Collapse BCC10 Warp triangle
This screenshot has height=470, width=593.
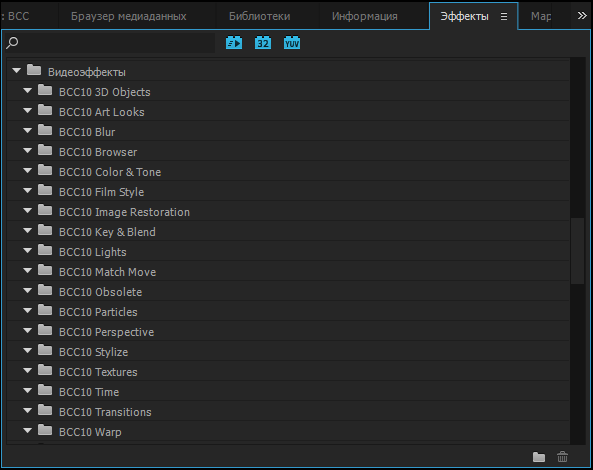point(27,431)
